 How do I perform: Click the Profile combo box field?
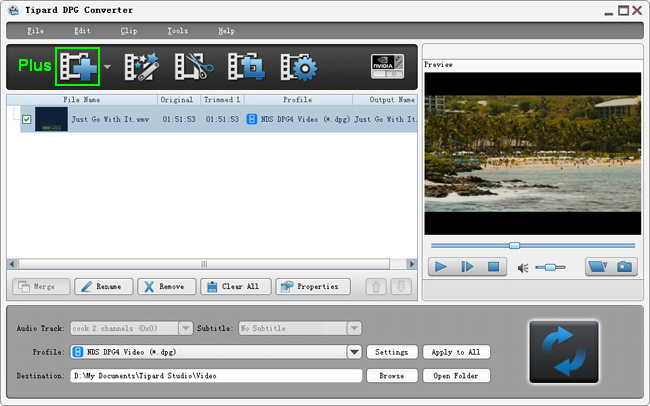click(216, 352)
